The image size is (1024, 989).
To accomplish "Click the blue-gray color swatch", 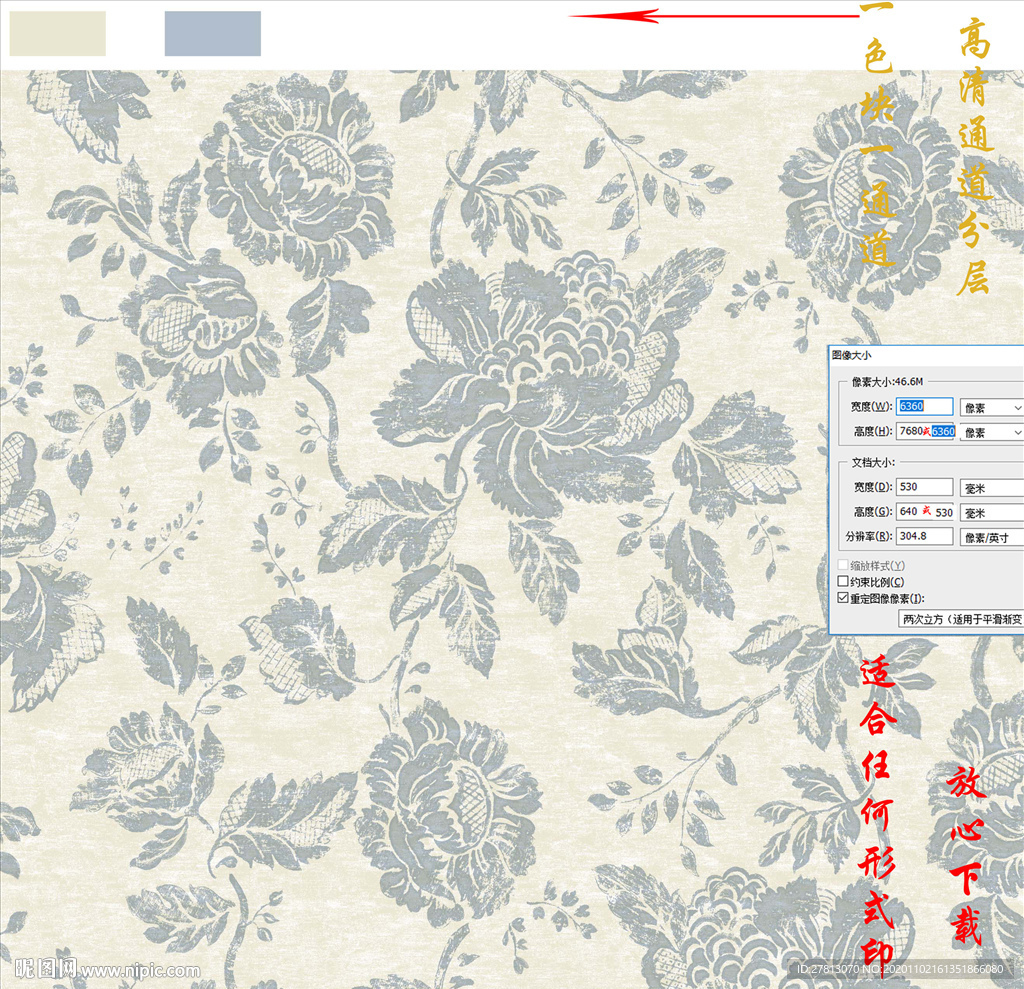I will click(213, 33).
